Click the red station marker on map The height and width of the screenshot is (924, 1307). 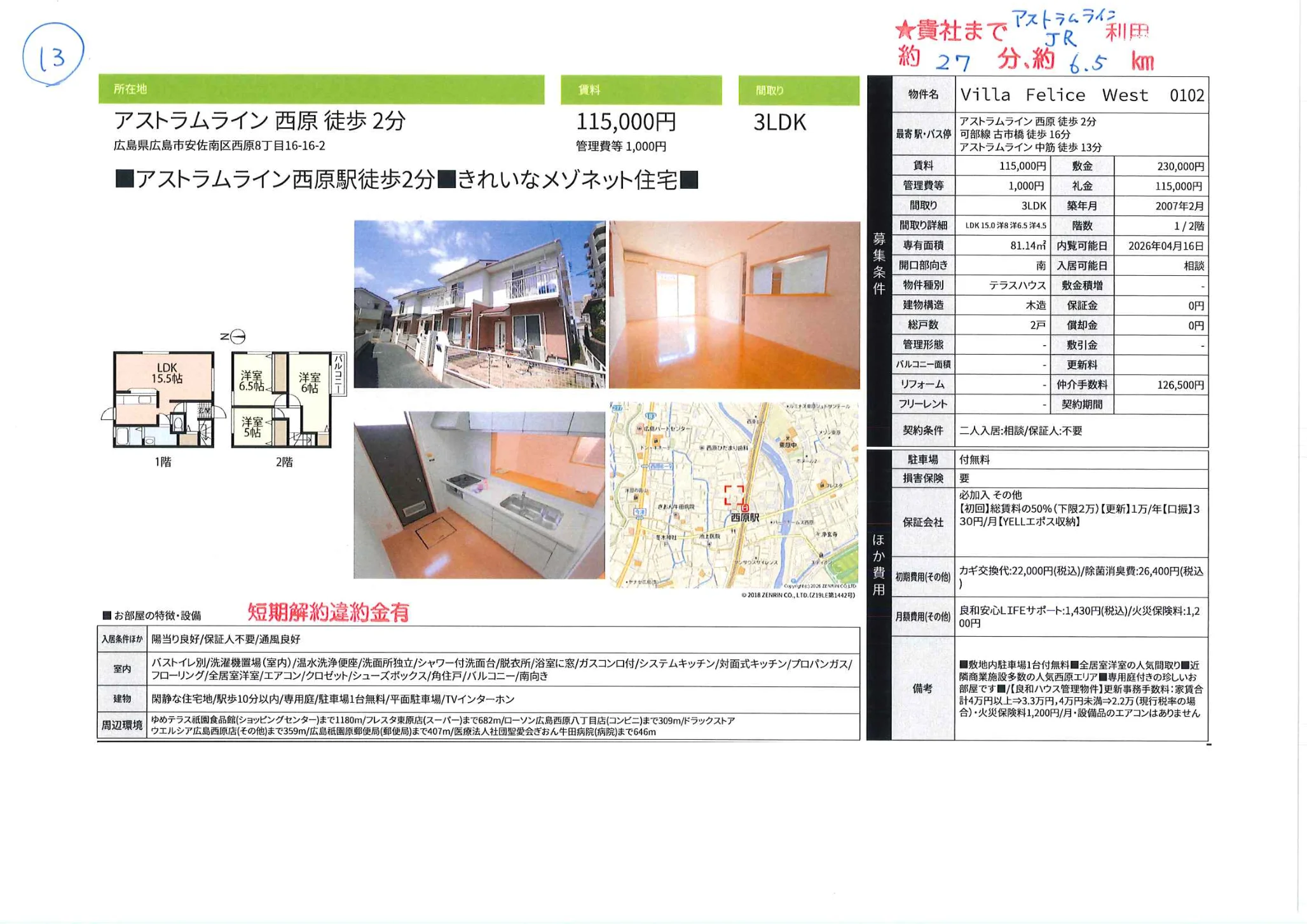[x=745, y=507]
